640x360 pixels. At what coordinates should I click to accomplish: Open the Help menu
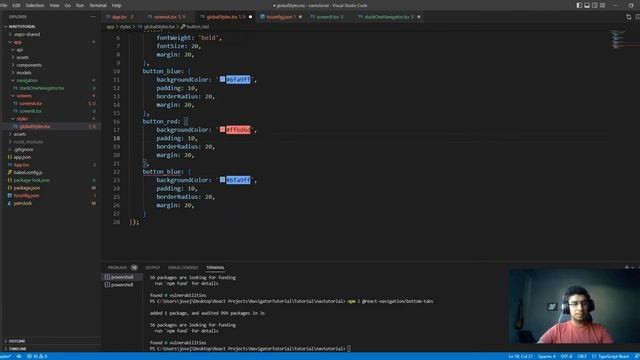[117, 5]
